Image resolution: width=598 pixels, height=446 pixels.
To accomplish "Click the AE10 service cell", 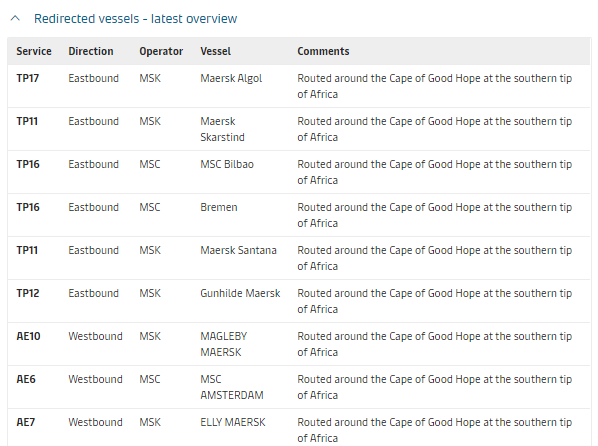I will pos(28,336).
